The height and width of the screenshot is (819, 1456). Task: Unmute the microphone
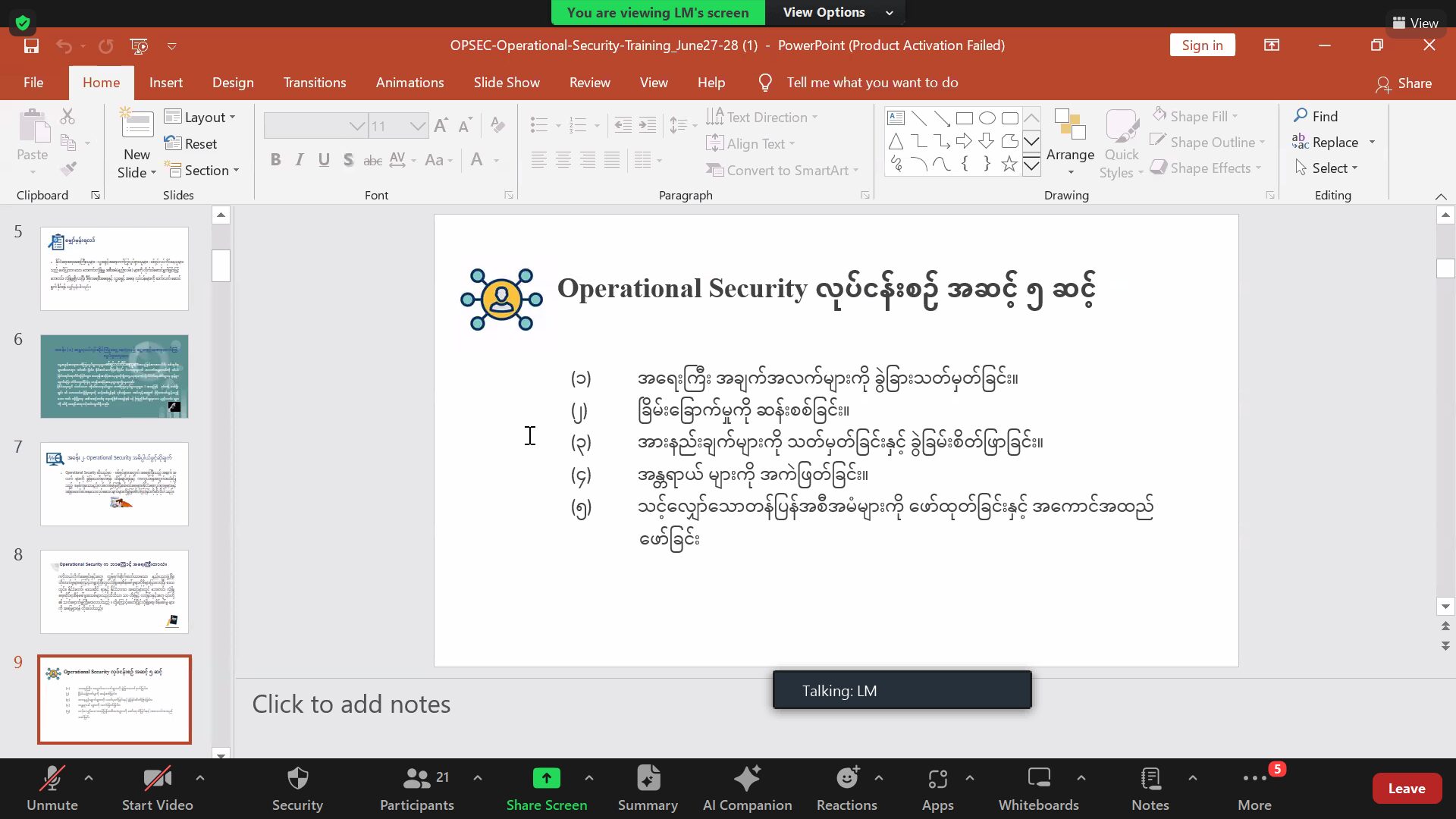pyautogui.click(x=52, y=788)
